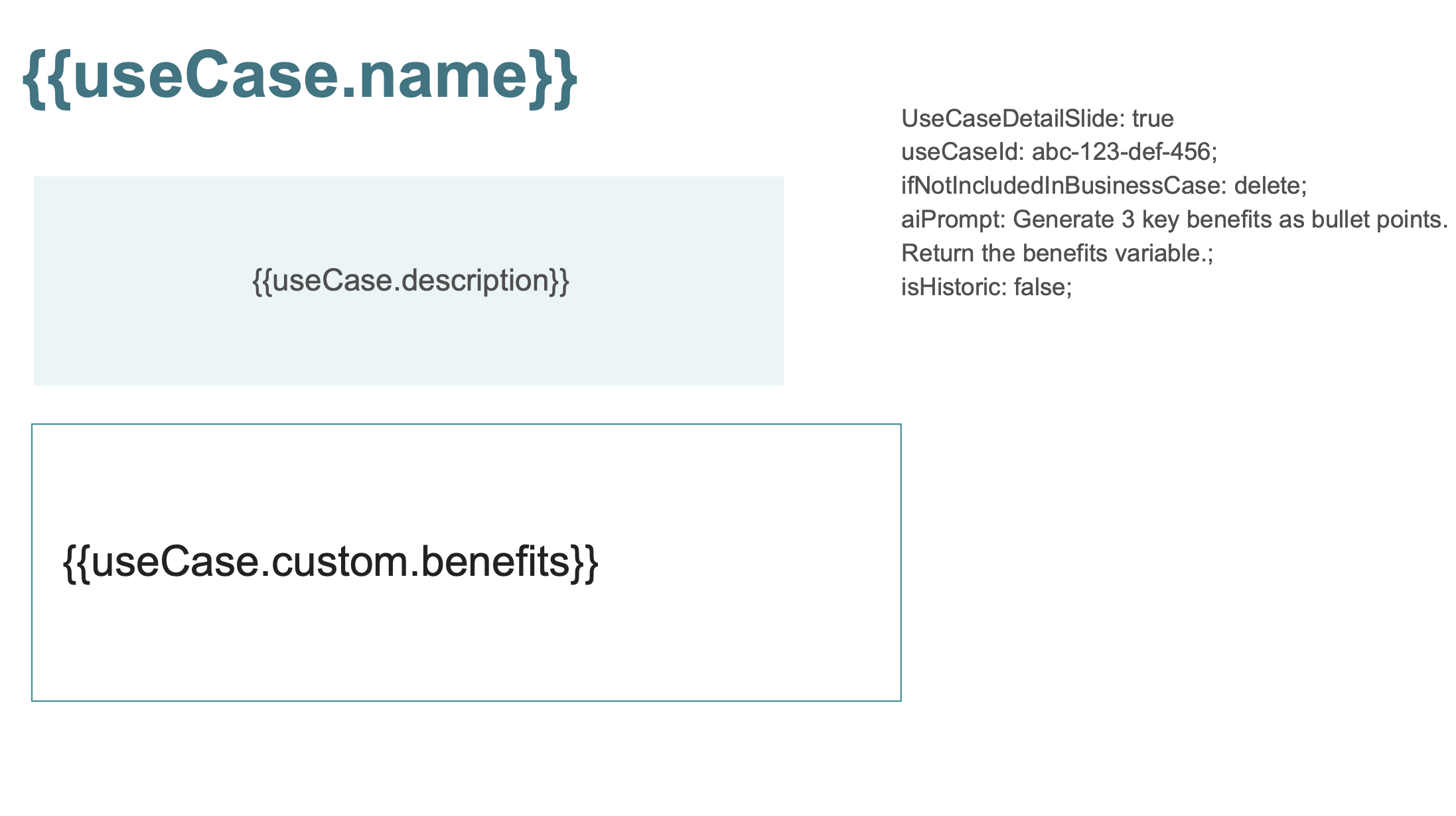The height and width of the screenshot is (816, 1456).
Task: Click the 'false' value after isHistoric
Action: [1039, 287]
